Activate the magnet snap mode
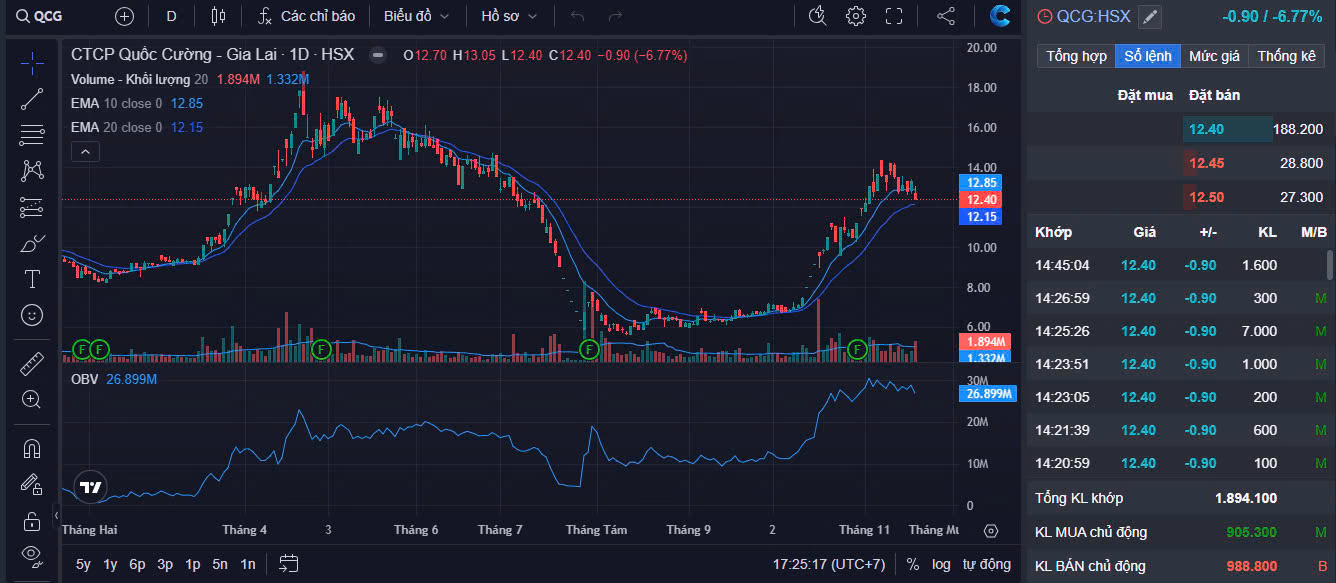The image size is (1336, 583). click(x=32, y=448)
